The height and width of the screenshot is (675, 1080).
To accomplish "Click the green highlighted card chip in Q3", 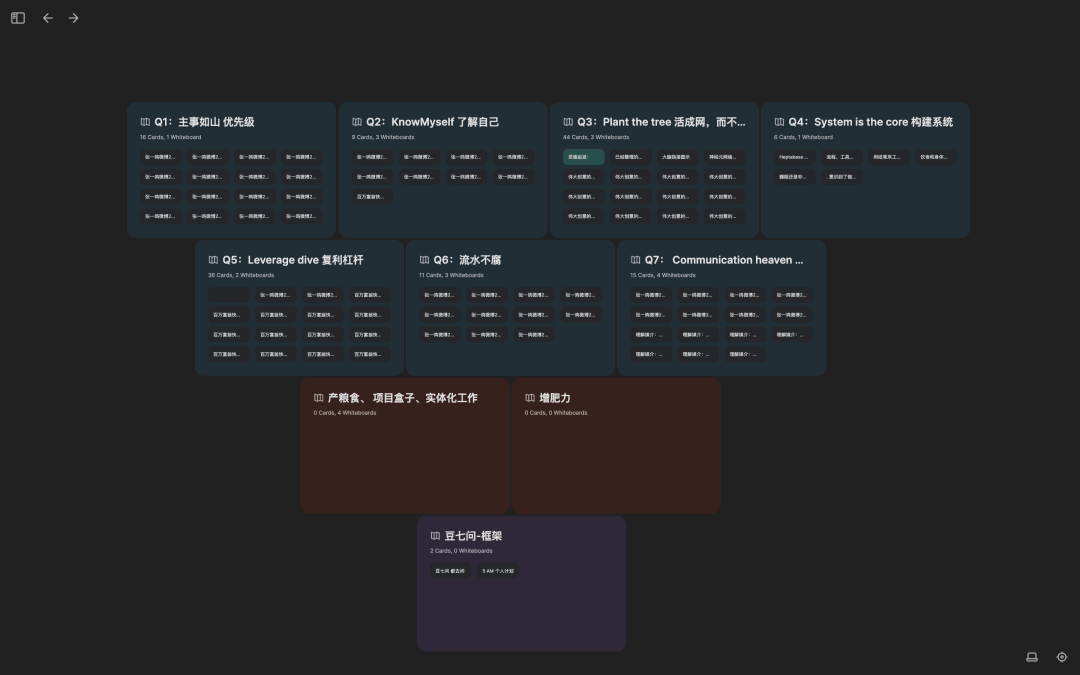I will [x=583, y=157].
